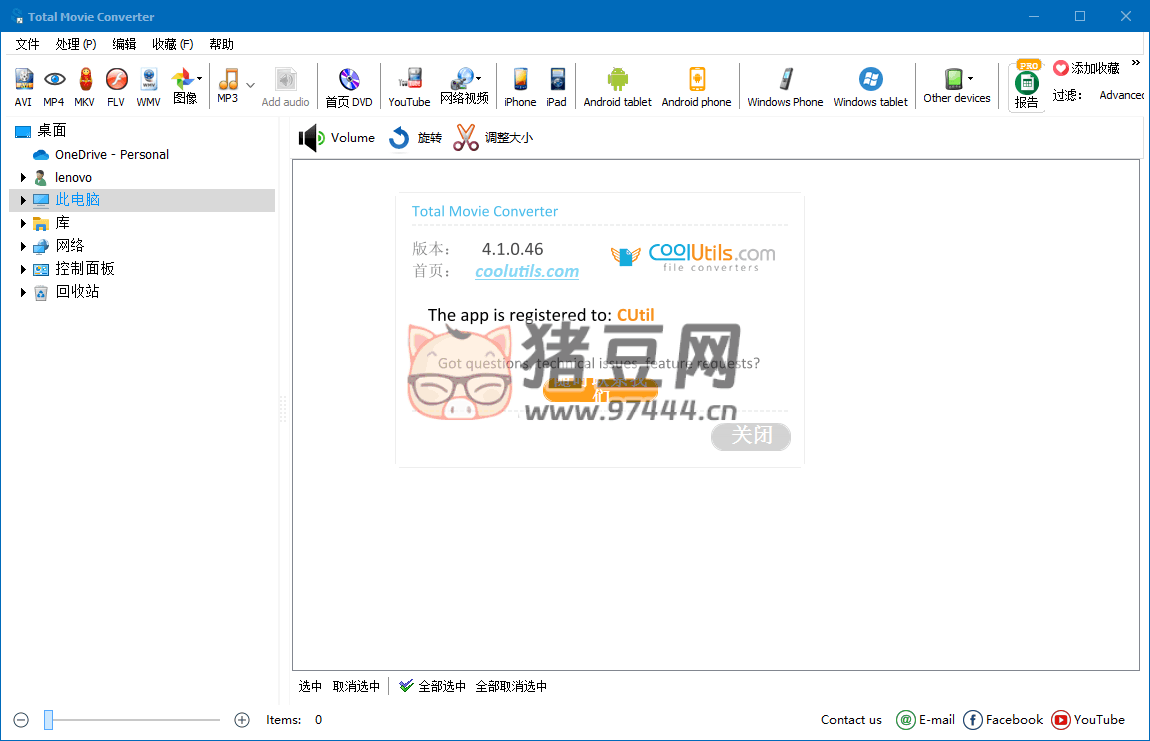Expand the 控制面板 tree node
The width and height of the screenshot is (1150, 741).
23,269
